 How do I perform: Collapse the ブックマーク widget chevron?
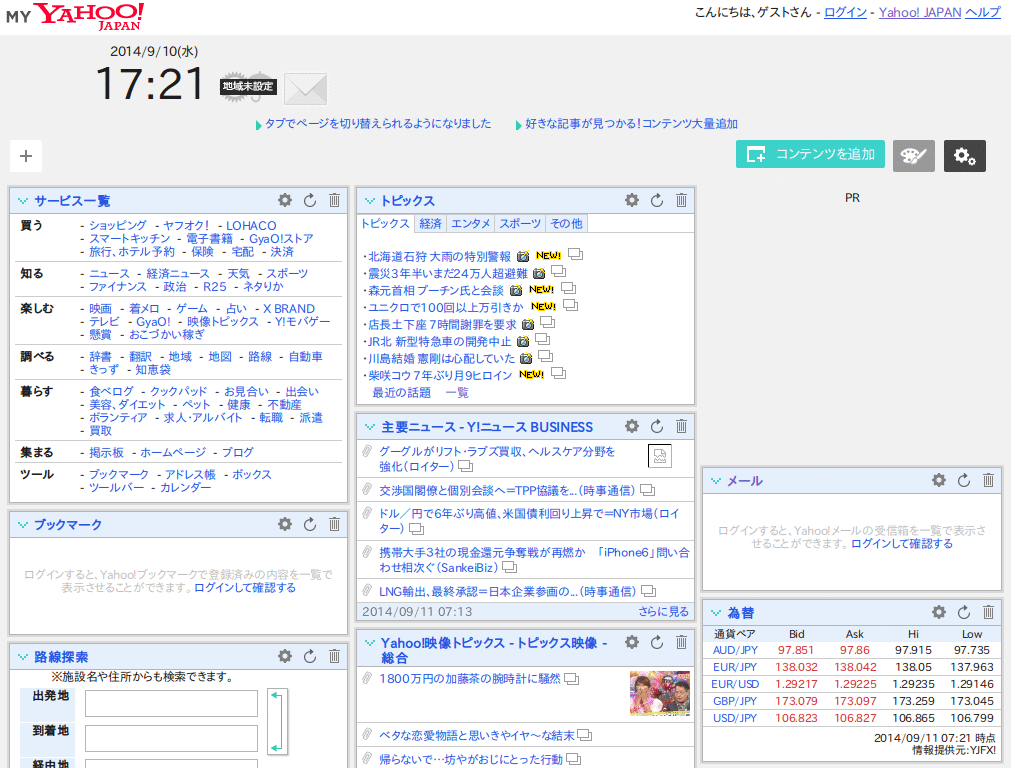pyautogui.click(x=23, y=525)
